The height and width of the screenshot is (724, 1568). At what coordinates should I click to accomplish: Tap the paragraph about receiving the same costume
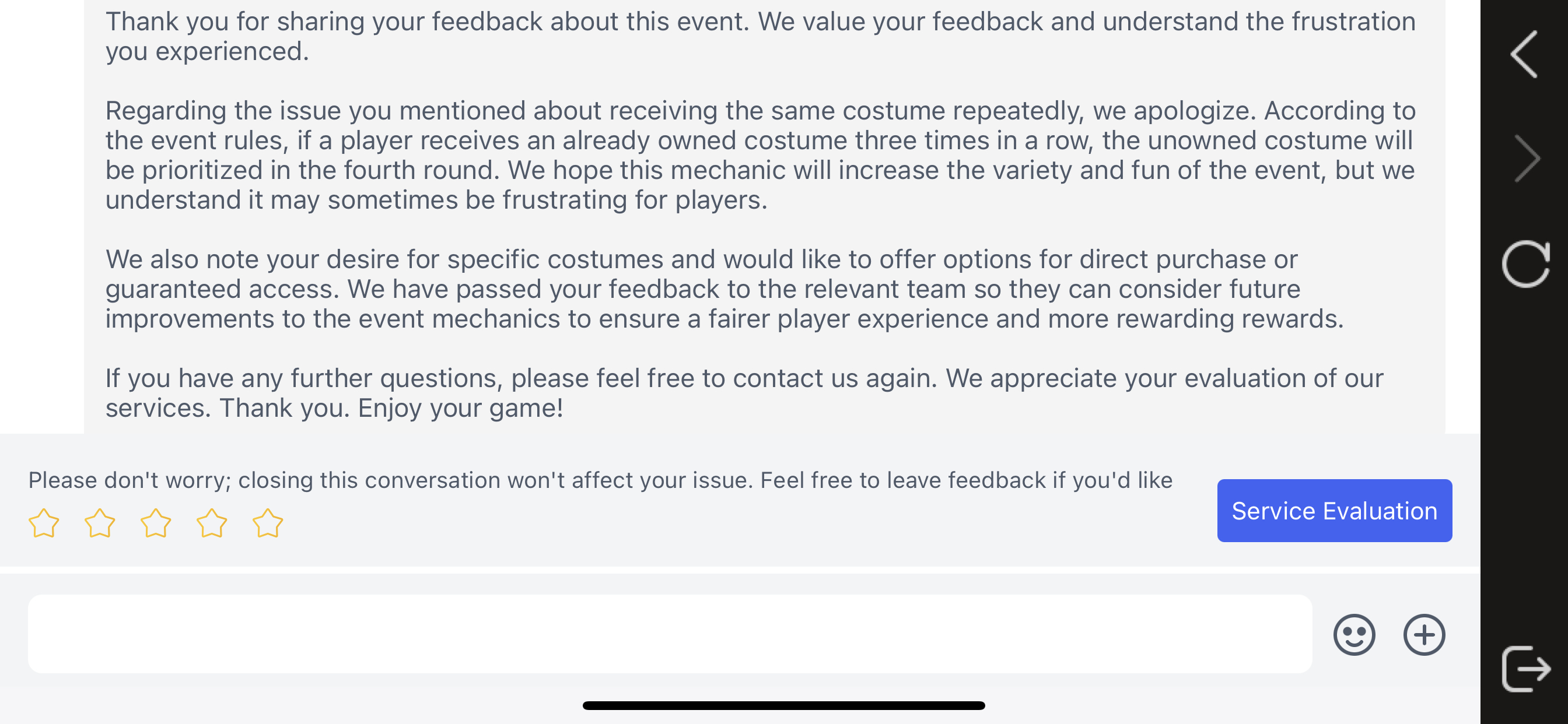(761, 155)
